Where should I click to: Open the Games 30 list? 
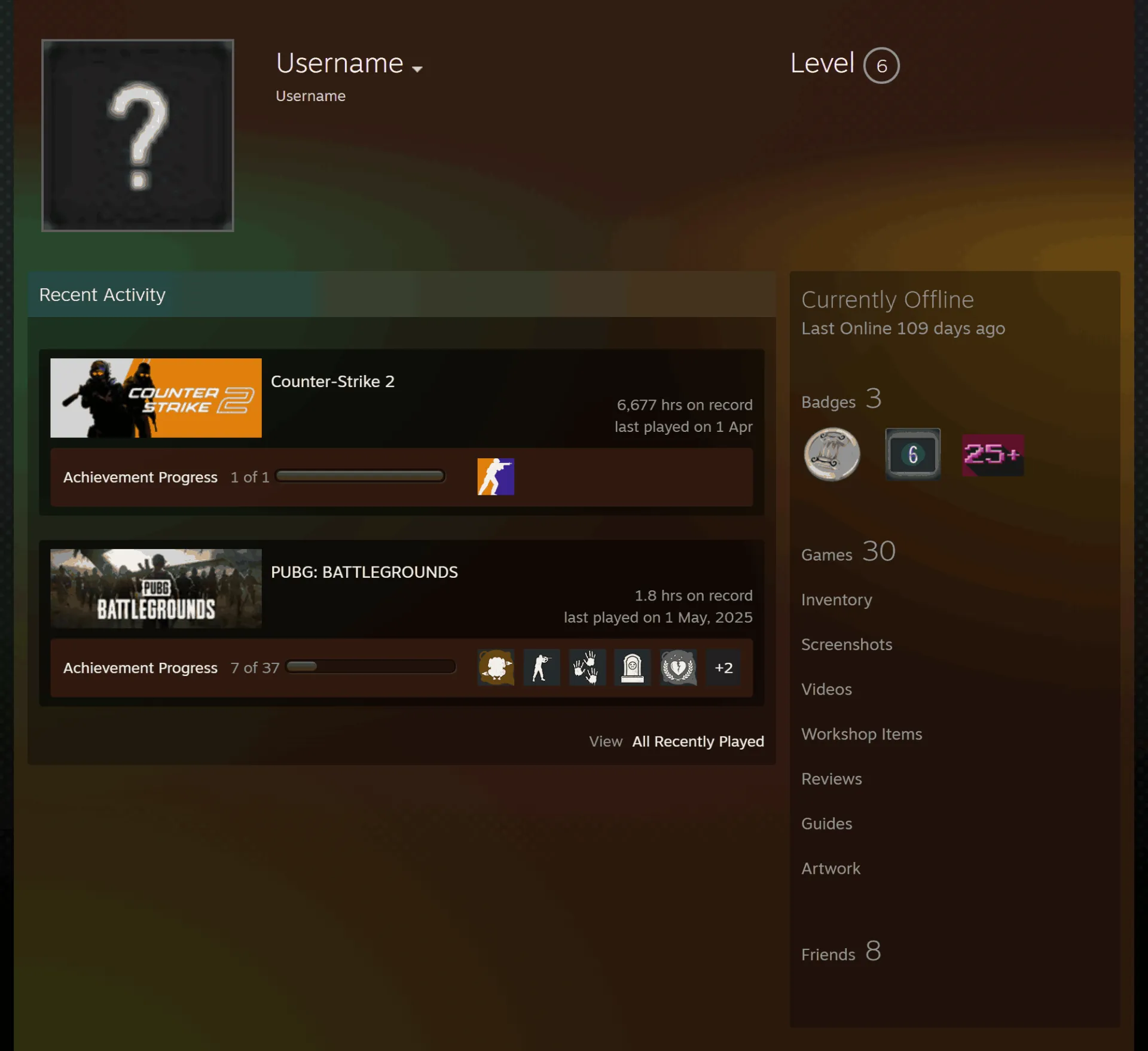[x=848, y=552]
